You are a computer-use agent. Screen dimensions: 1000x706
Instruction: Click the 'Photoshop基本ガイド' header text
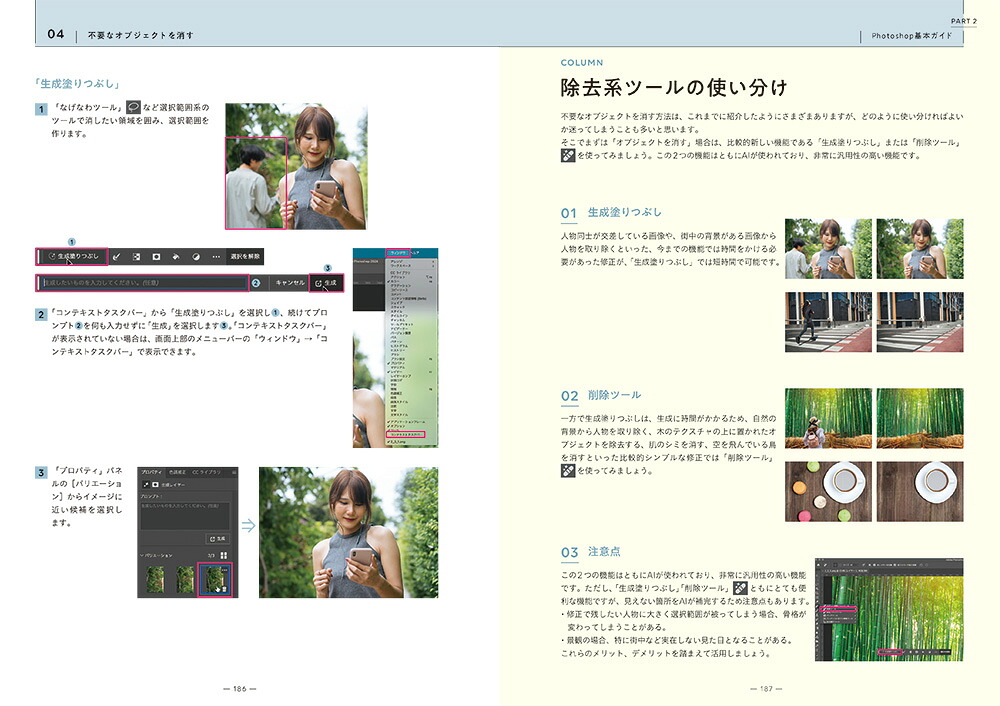pos(911,36)
